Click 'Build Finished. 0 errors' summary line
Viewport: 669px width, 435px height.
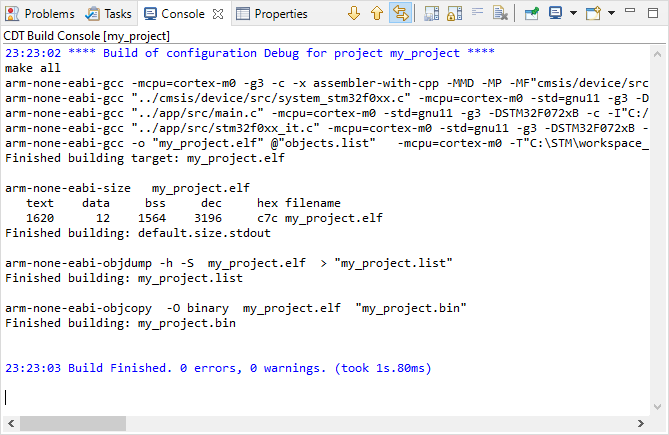tap(218, 368)
